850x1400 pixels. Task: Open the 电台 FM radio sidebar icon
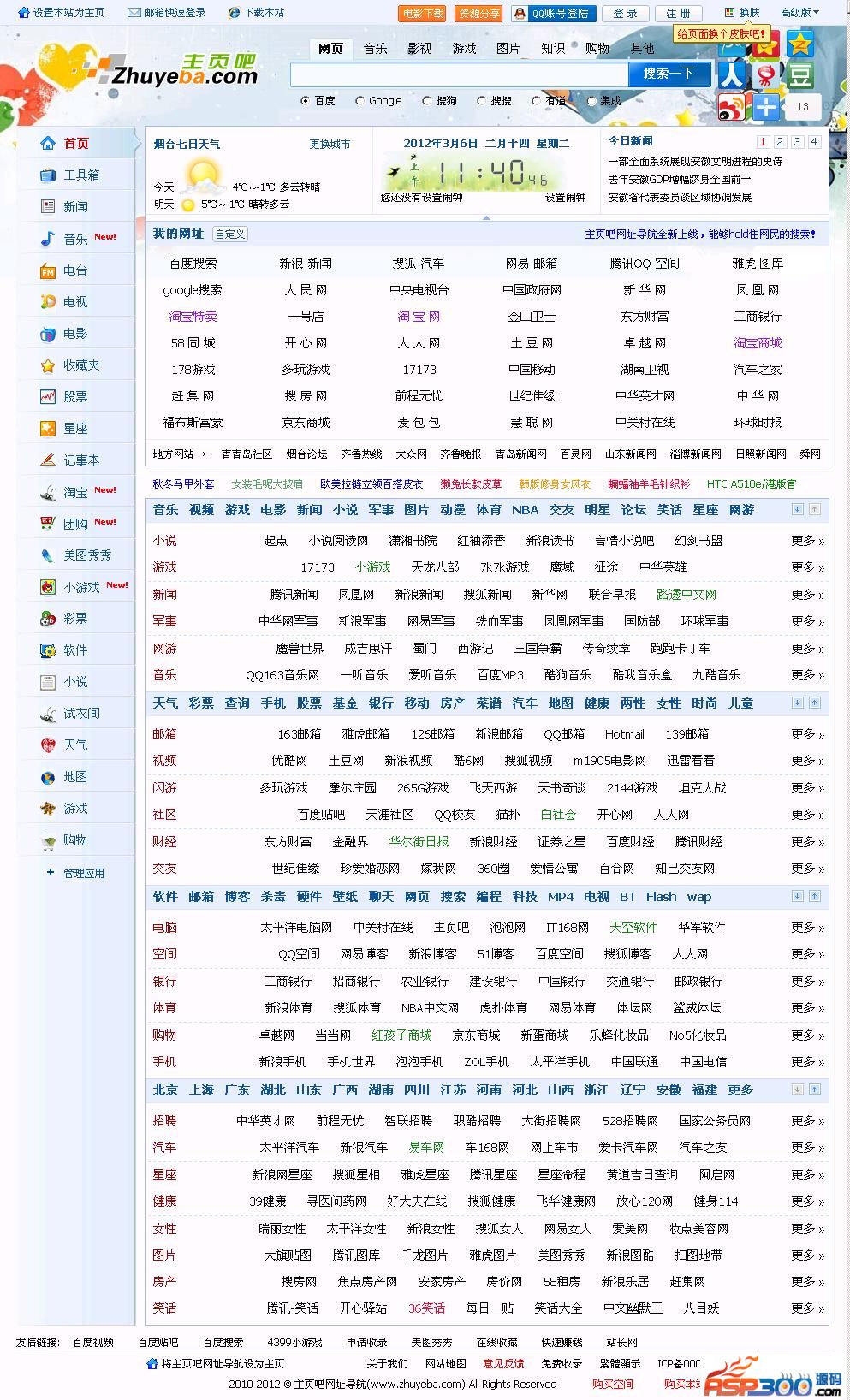click(48, 270)
